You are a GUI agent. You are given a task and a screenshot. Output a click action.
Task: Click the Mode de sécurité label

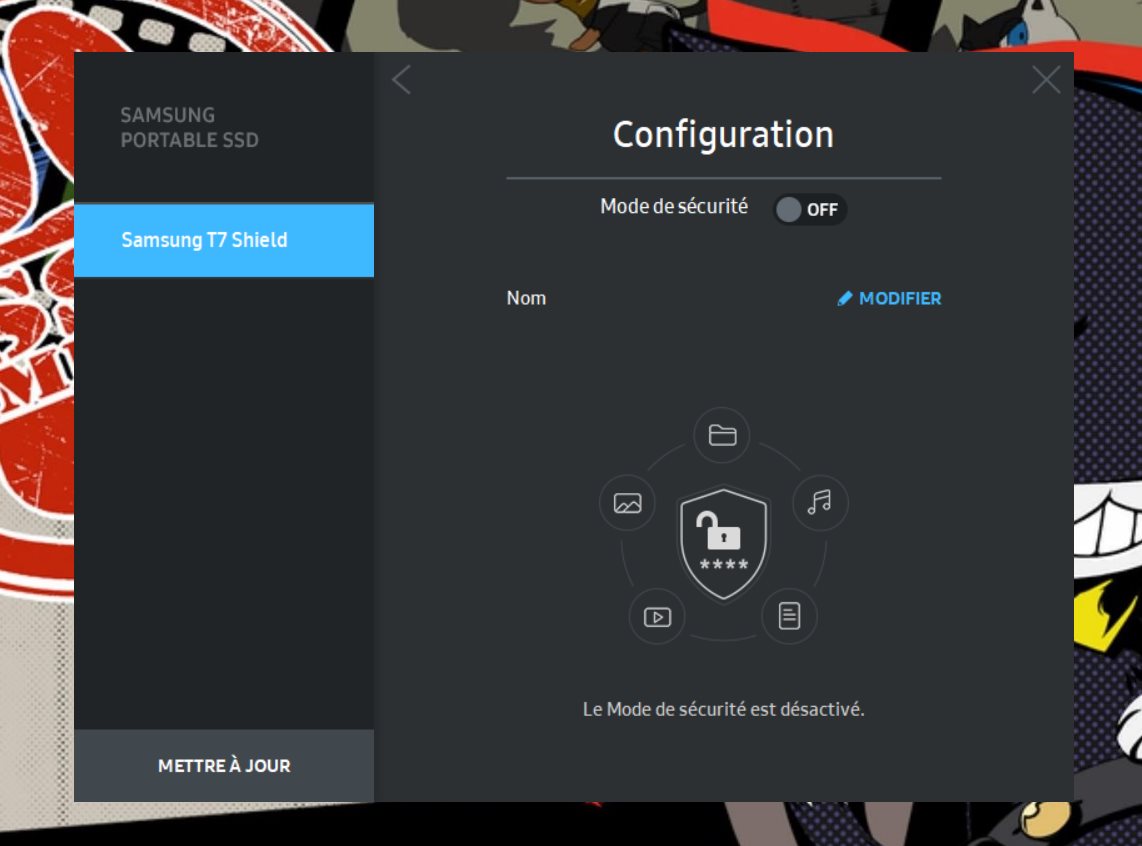tap(674, 207)
